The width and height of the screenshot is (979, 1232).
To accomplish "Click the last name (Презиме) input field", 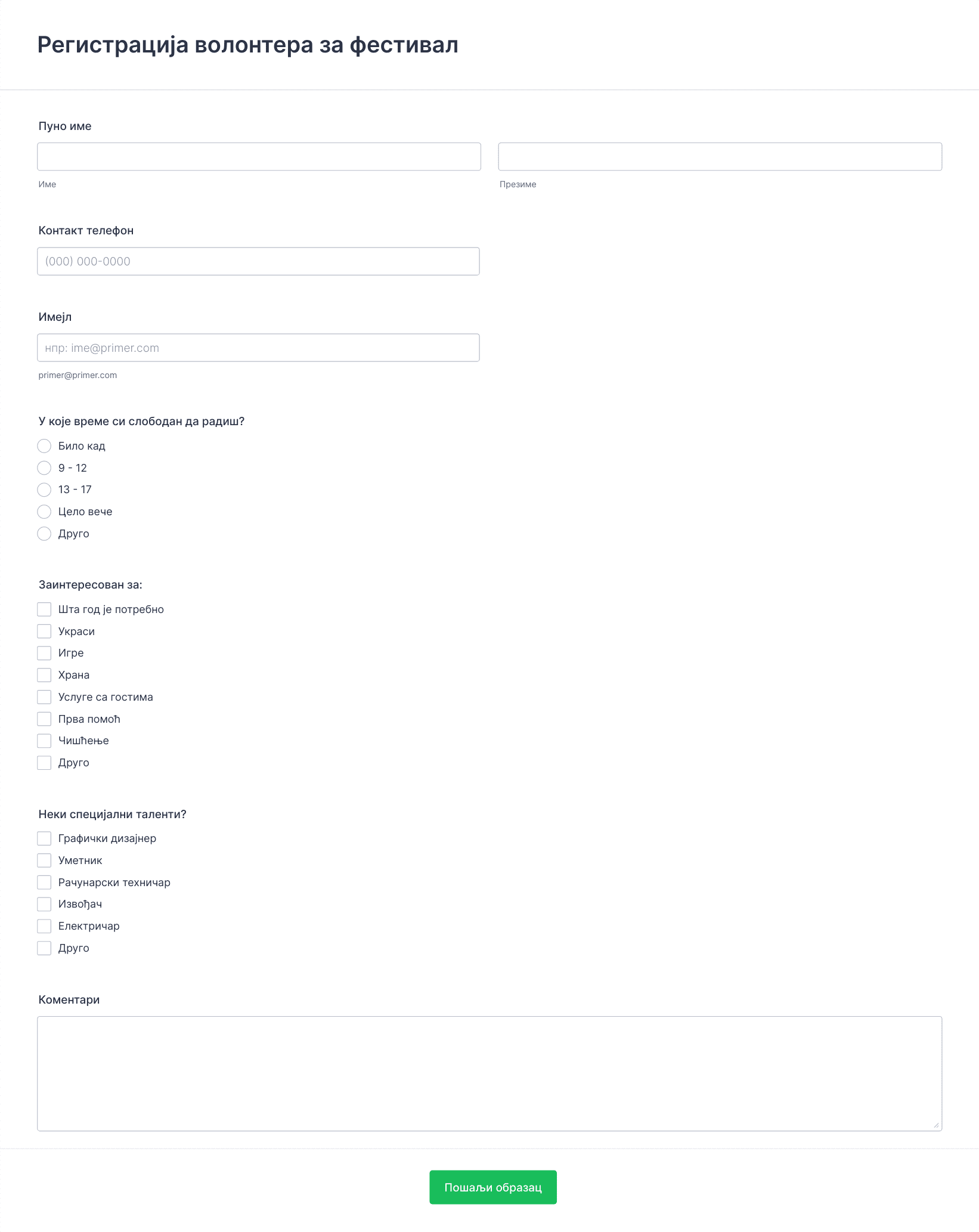I will pyautogui.click(x=720, y=156).
